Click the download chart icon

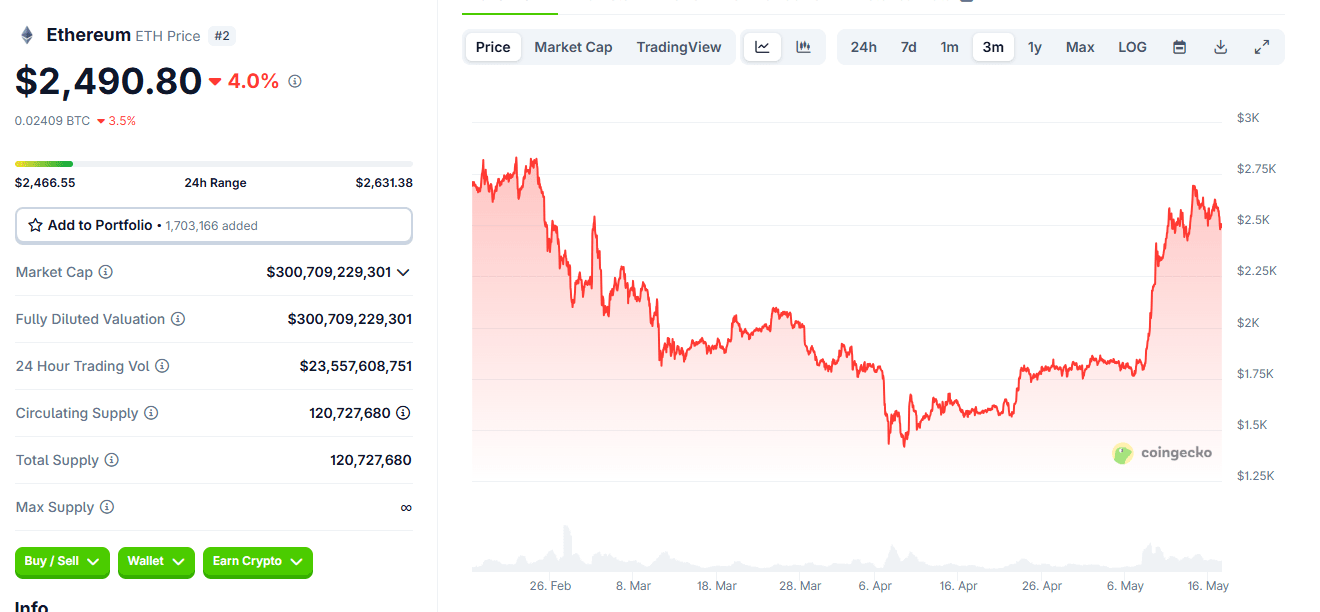(x=1221, y=46)
